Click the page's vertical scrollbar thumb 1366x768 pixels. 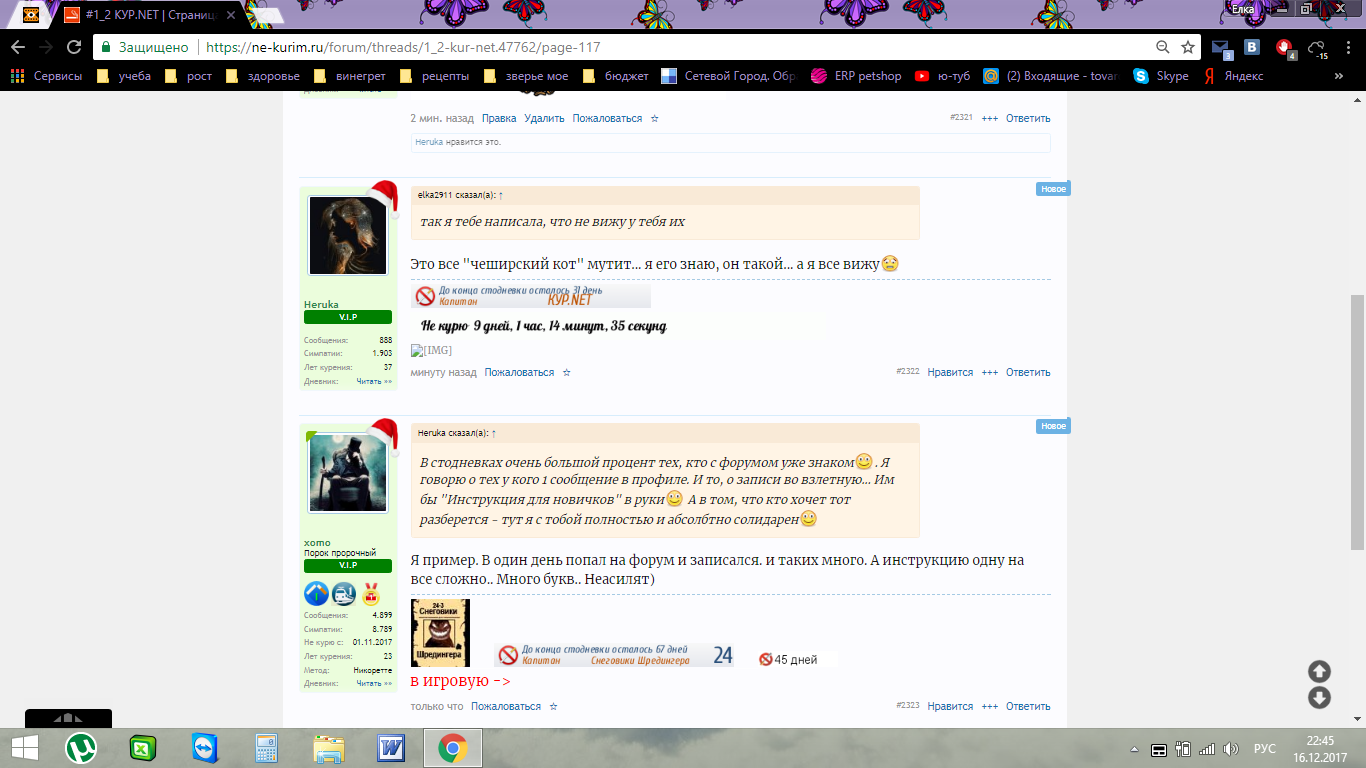(1358, 422)
